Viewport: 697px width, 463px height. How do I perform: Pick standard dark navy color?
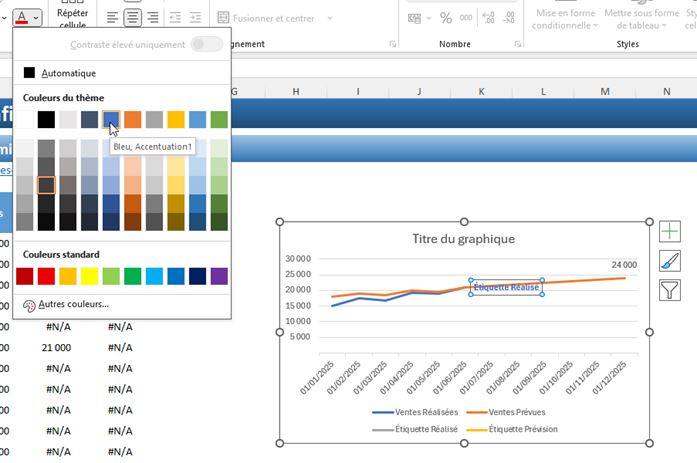point(197,276)
